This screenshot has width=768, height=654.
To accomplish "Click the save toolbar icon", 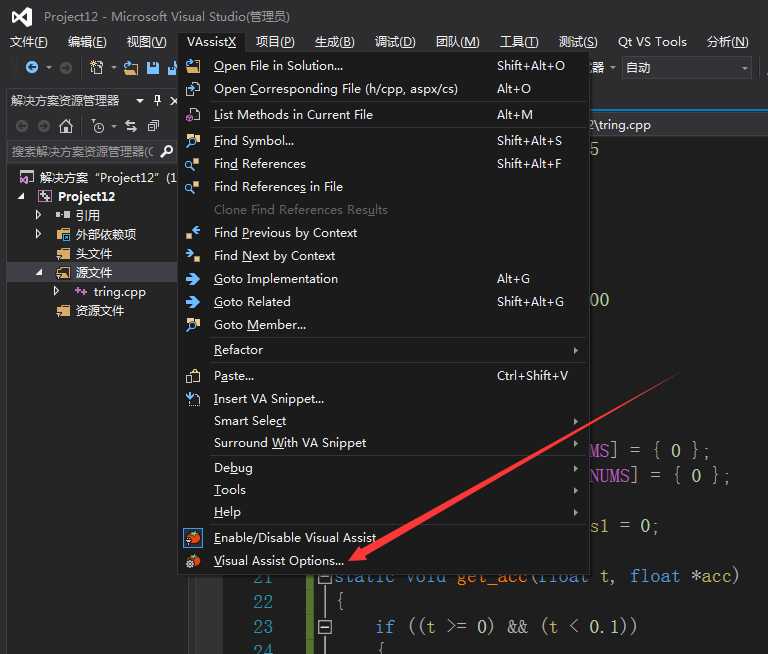I will click(x=153, y=68).
